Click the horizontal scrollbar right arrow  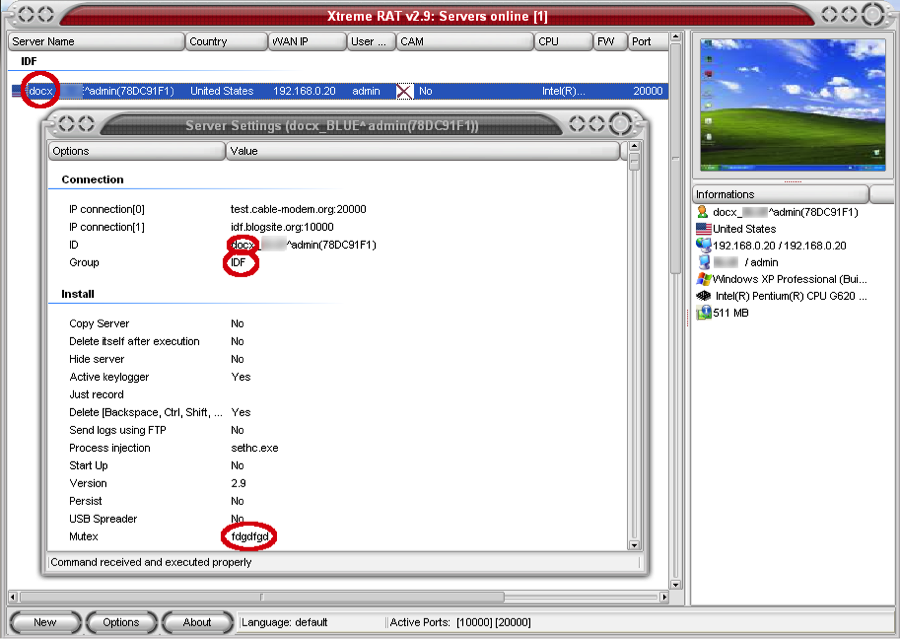tap(664, 598)
